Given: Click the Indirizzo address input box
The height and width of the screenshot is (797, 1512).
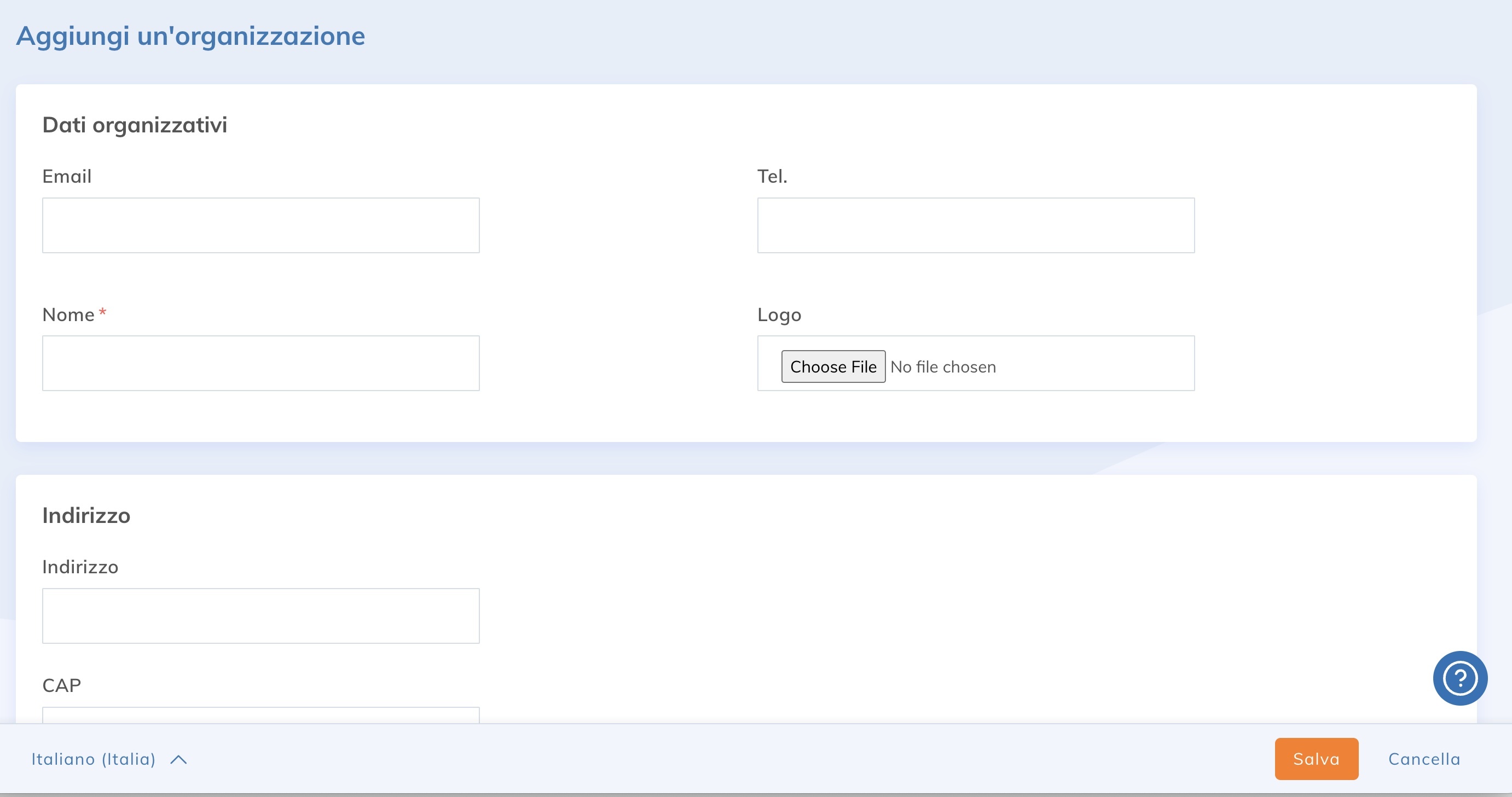Looking at the screenshot, I should pyautogui.click(x=260, y=615).
